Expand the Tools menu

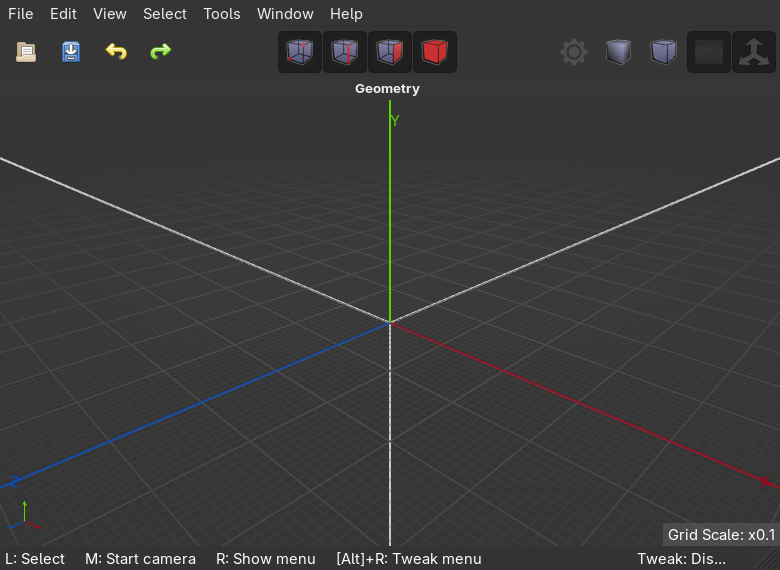[221, 14]
